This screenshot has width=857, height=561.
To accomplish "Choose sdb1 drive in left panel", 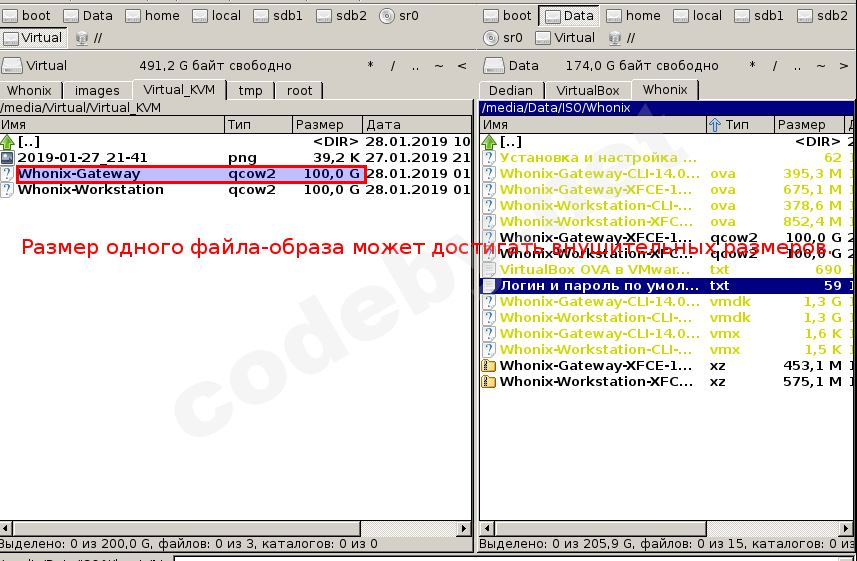I will (279, 16).
